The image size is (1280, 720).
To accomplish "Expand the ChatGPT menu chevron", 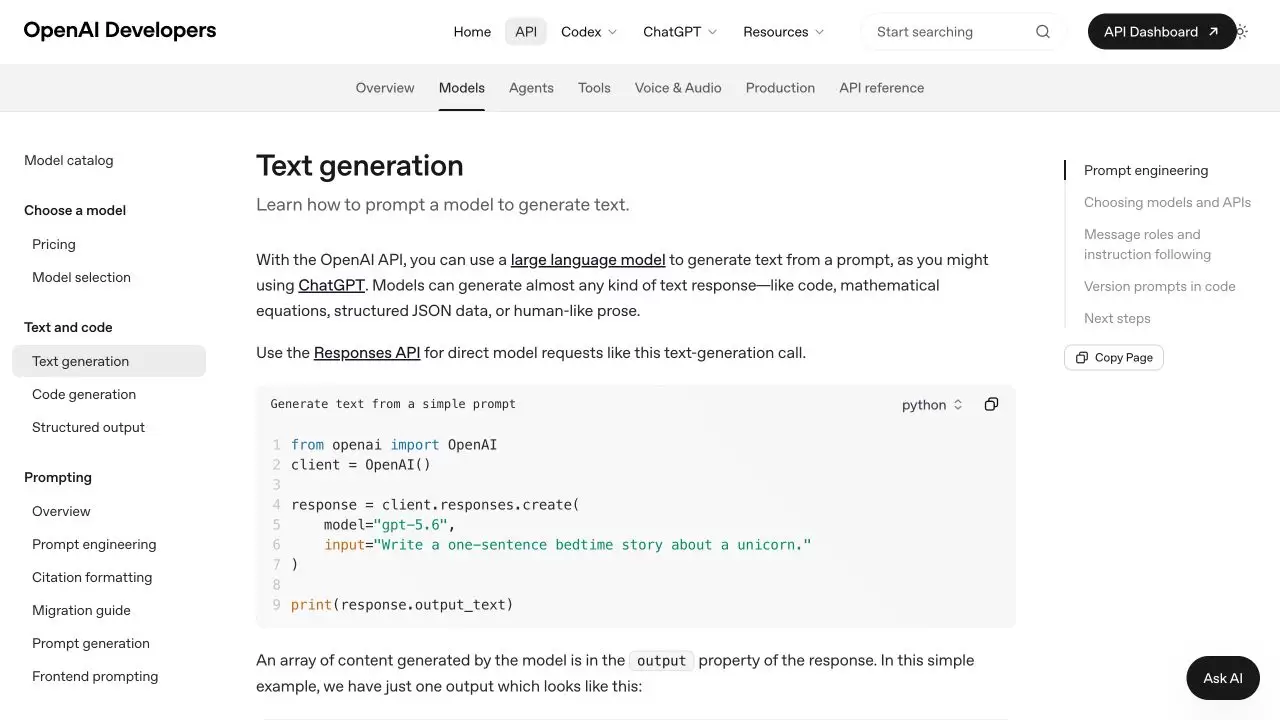I will [x=712, y=32].
